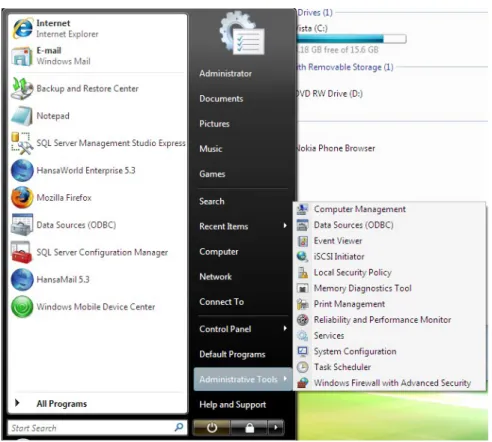Screen dimensions: 492x442
Task: Open Windows Mobile Device Center icon
Action: click(22, 307)
